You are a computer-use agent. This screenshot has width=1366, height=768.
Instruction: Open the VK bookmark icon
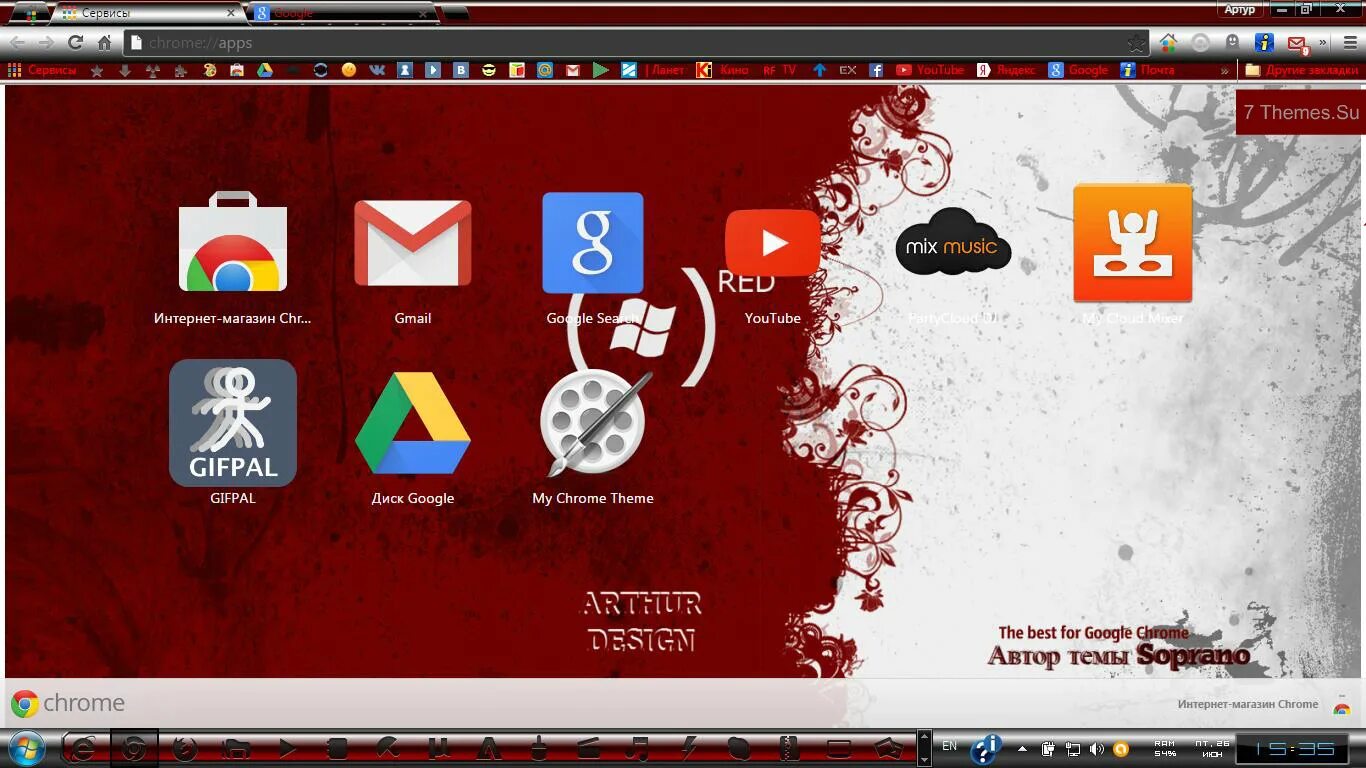click(x=377, y=70)
